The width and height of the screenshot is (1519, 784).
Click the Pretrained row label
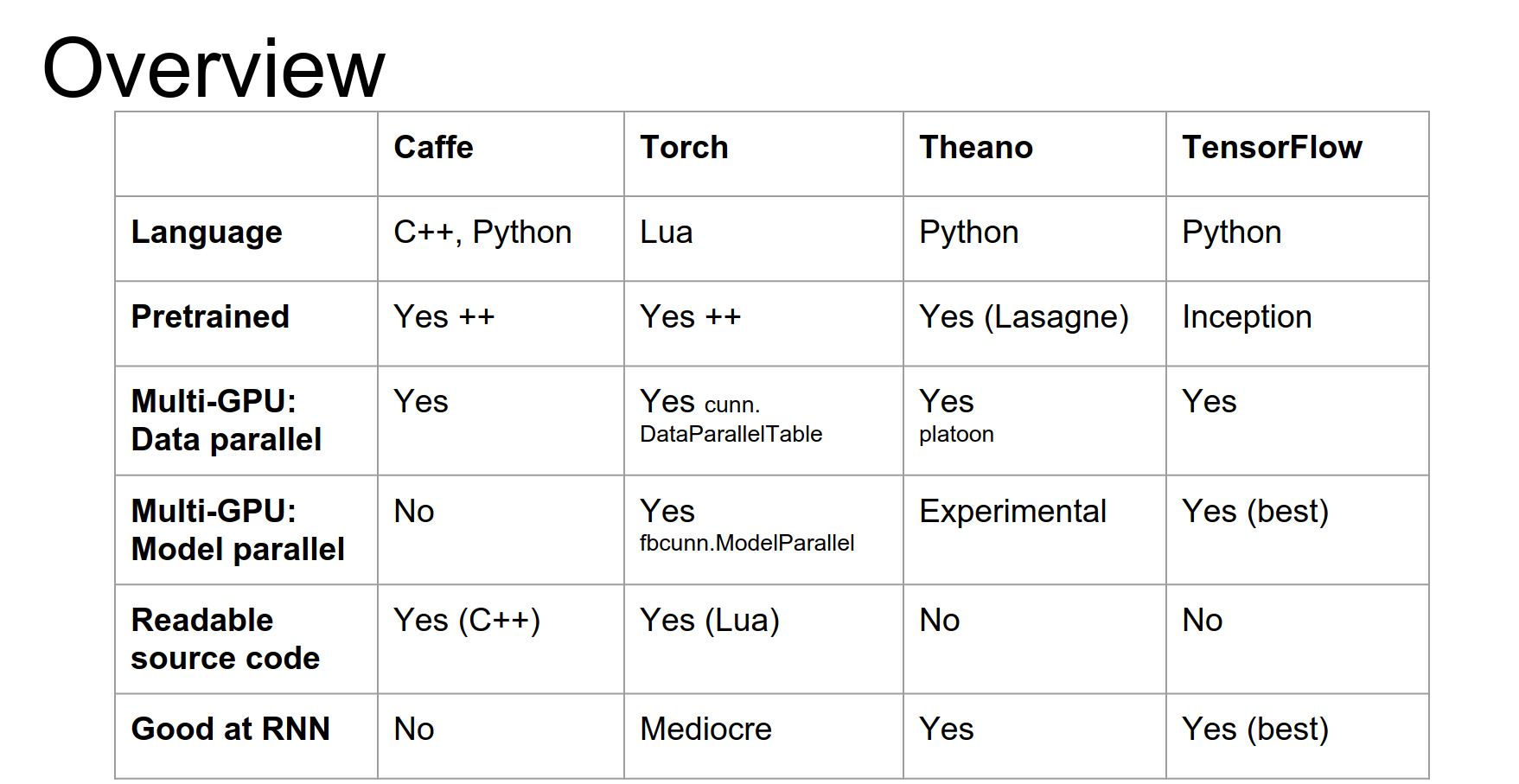[210, 317]
